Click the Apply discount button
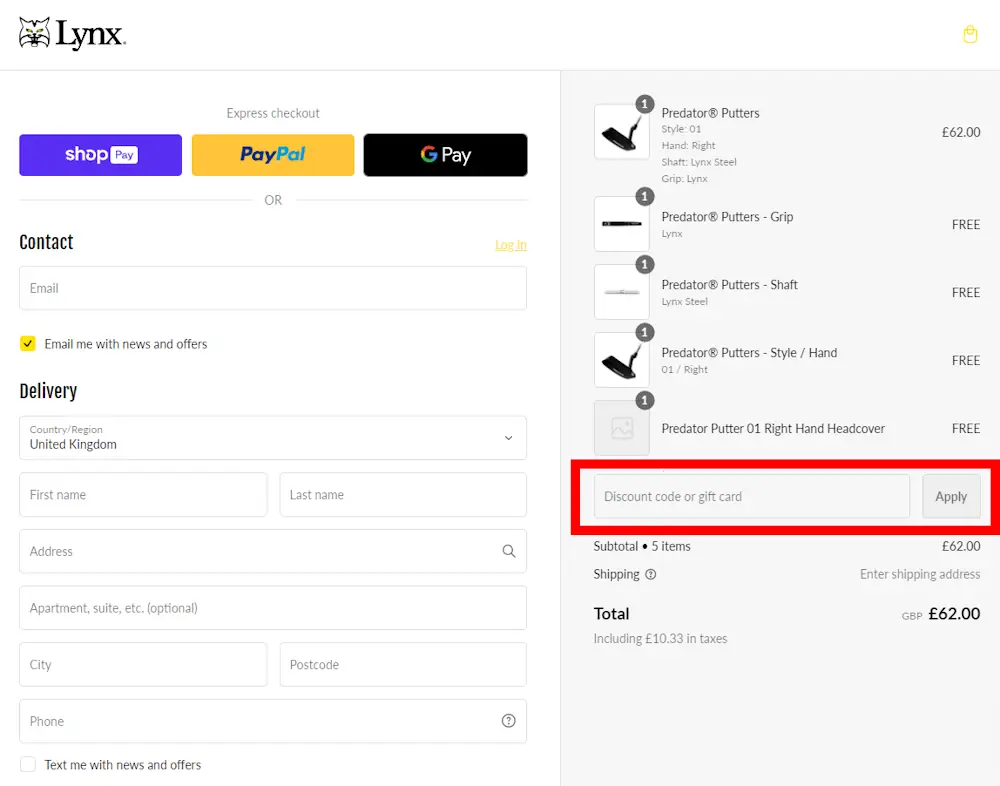Viewport: 1000px width, 786px height. (951, 496)
